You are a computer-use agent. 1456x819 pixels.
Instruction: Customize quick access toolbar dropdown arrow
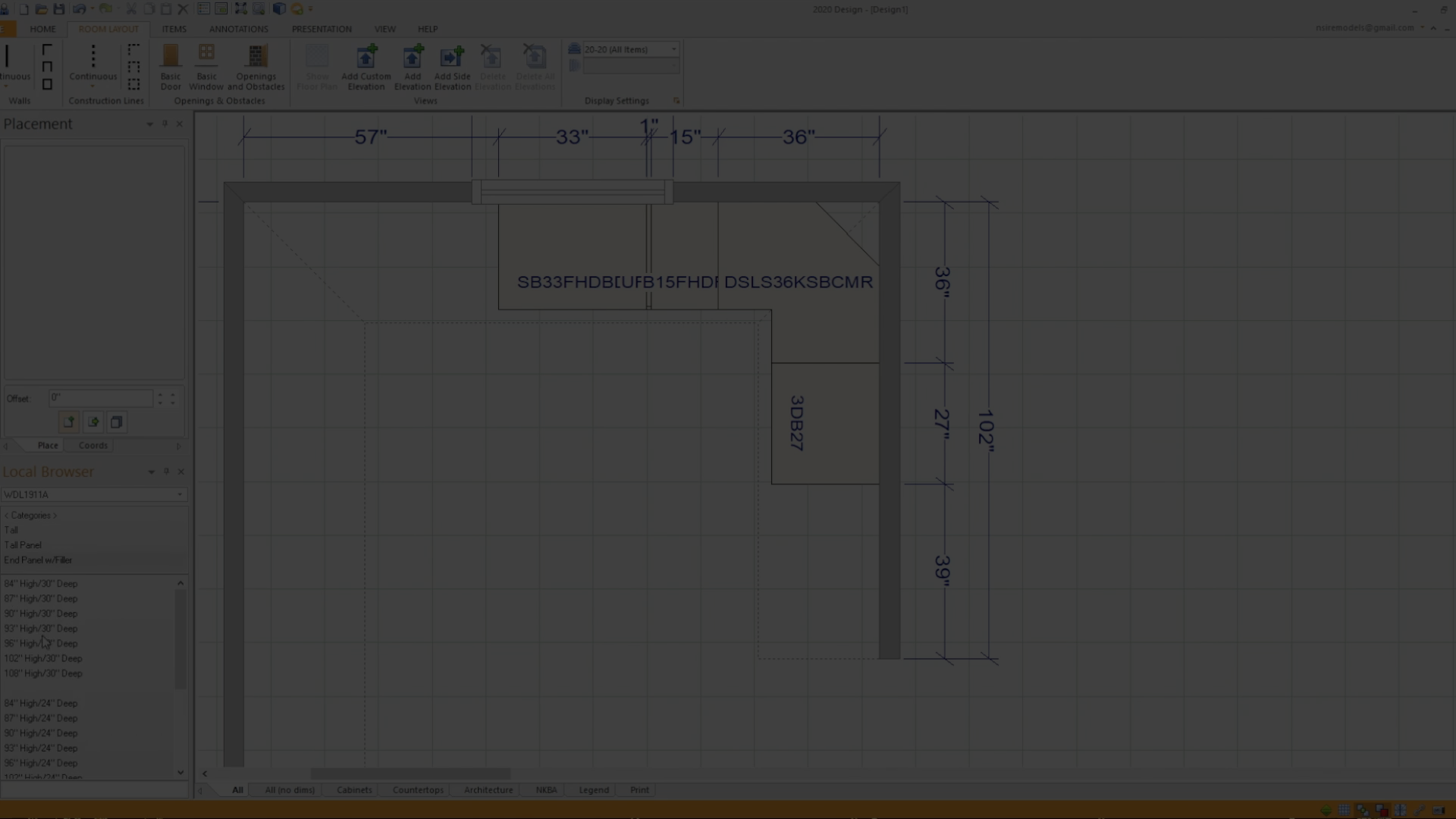[311, 9]
